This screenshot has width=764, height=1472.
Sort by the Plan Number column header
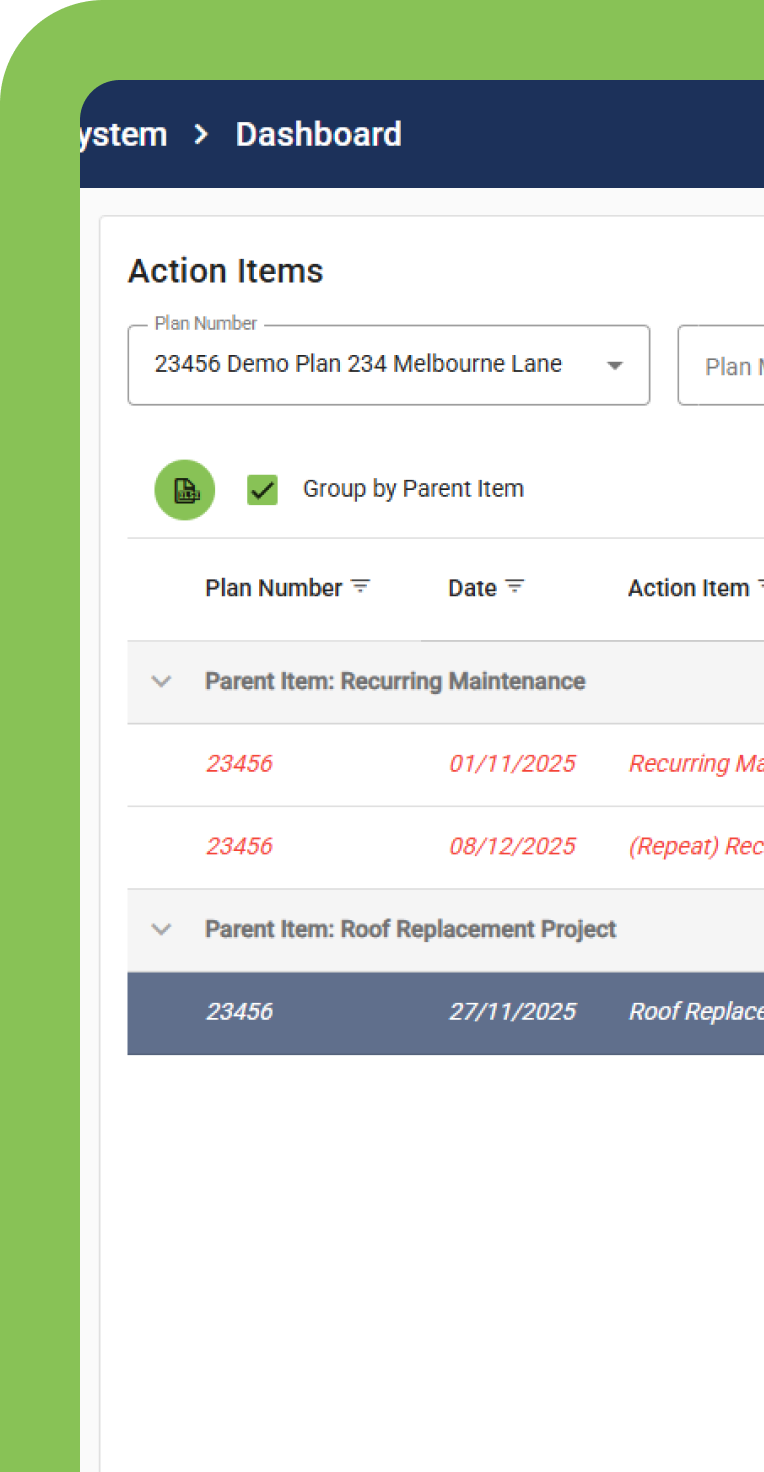tap(273, 588)
